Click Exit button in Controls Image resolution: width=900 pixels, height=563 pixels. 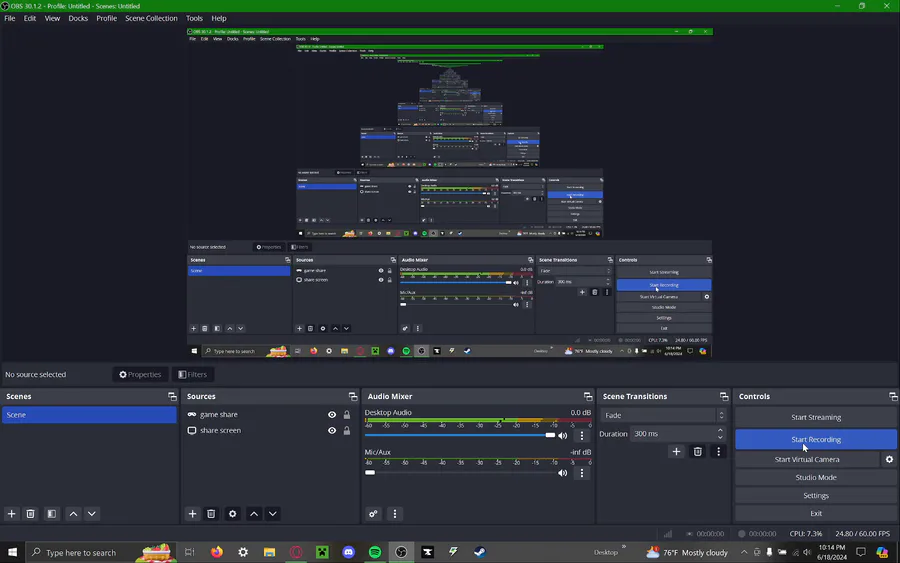(816, 514)
